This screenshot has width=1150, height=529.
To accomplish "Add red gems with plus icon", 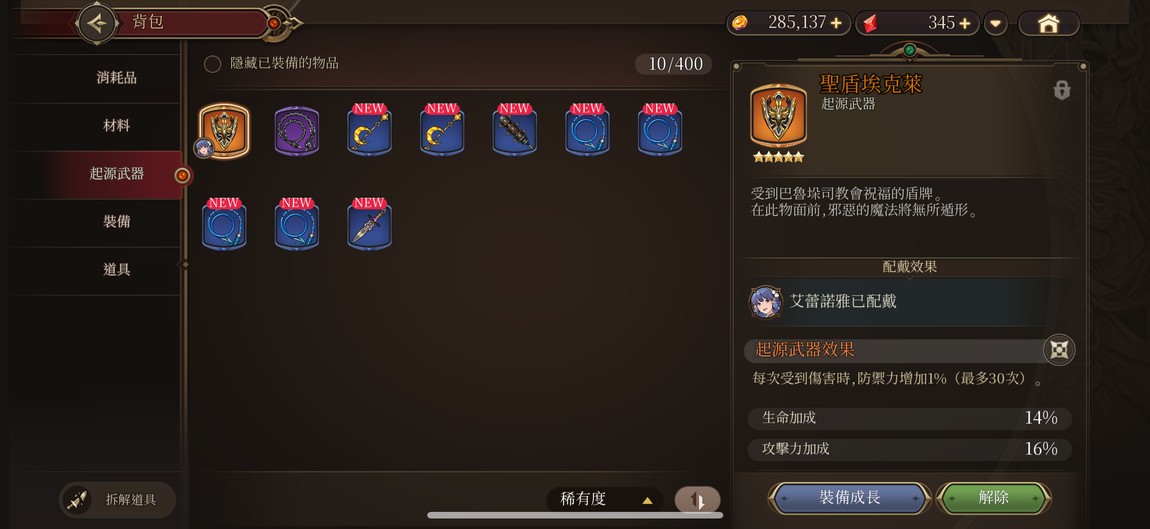I will 964,23.
